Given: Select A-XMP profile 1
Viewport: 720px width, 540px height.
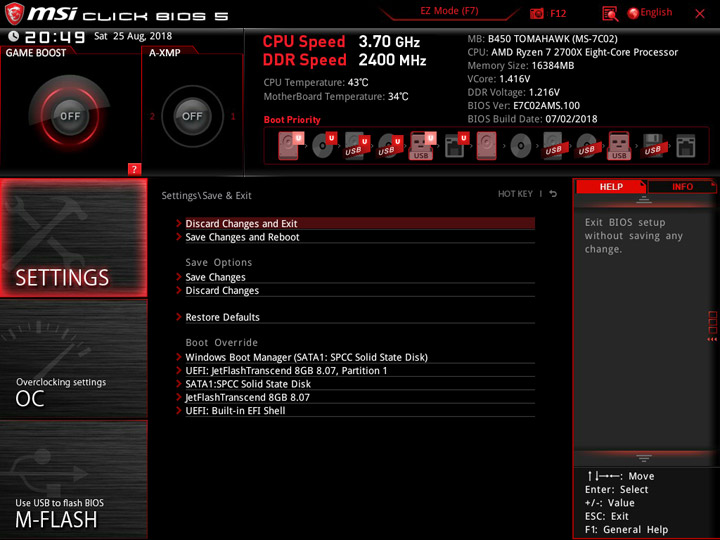Looking at the screenshot, I should coord(233,116).
